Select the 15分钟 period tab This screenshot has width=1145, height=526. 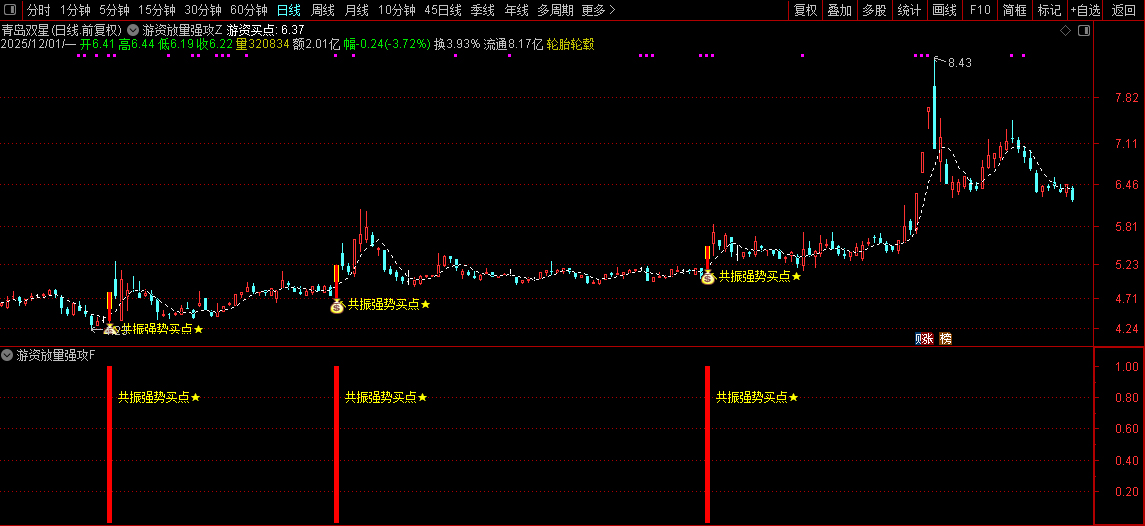coord(156,10)
